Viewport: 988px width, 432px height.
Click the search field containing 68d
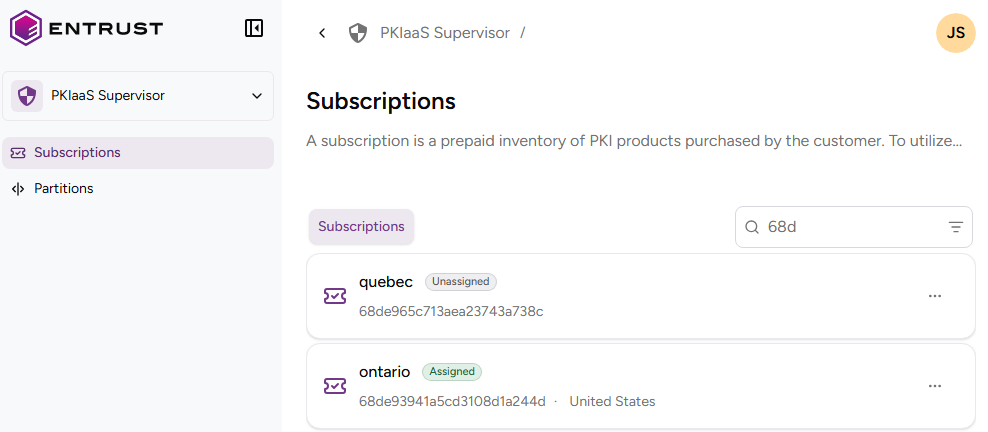[x=850, y=227]
